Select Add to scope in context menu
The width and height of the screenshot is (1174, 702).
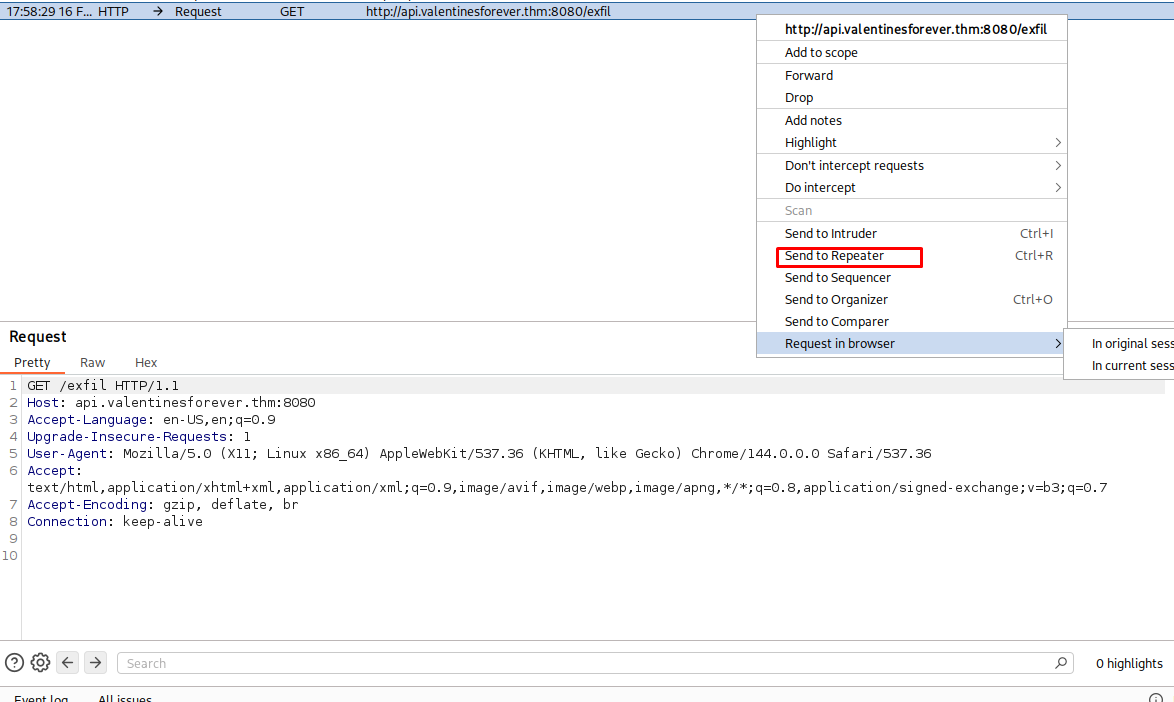point(821,53)
